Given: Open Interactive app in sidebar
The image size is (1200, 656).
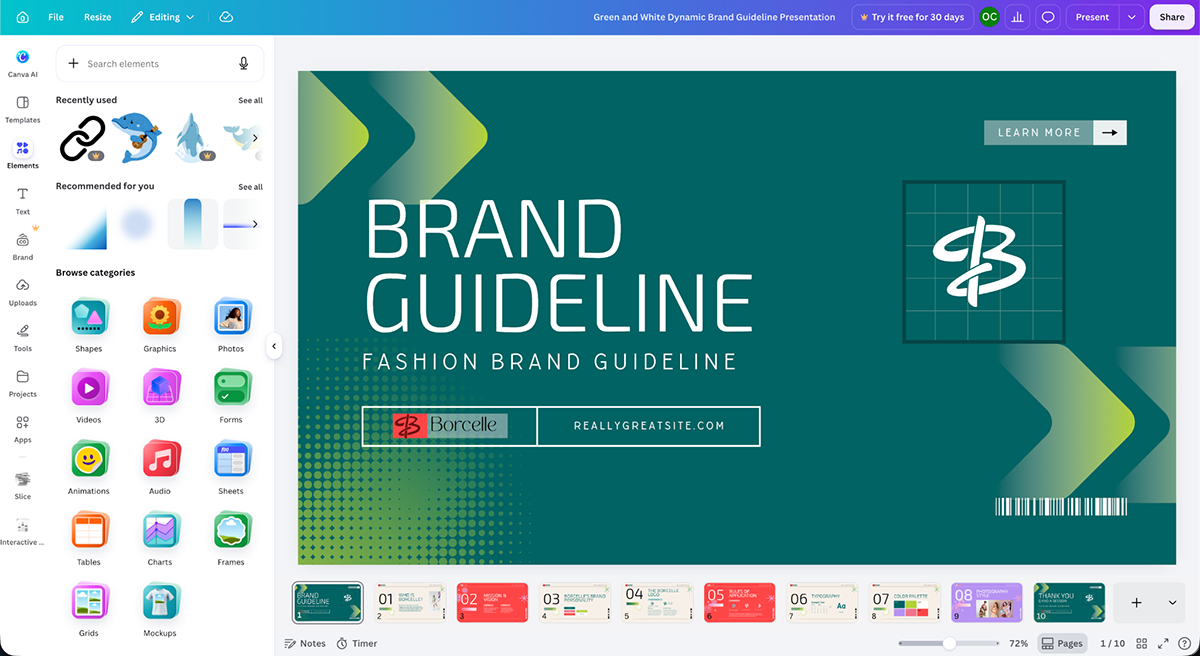Looking at the screenshot, I should (22, 531).
